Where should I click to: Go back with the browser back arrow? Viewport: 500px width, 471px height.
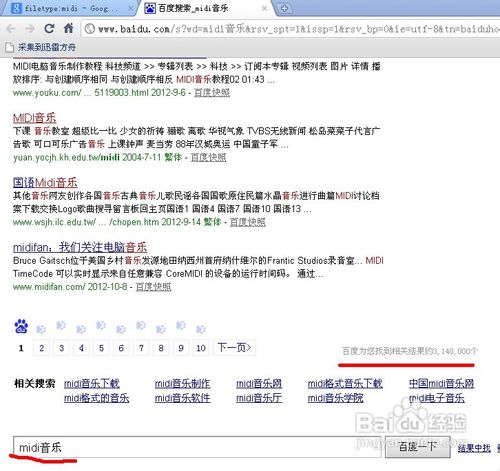coord(11,29)
